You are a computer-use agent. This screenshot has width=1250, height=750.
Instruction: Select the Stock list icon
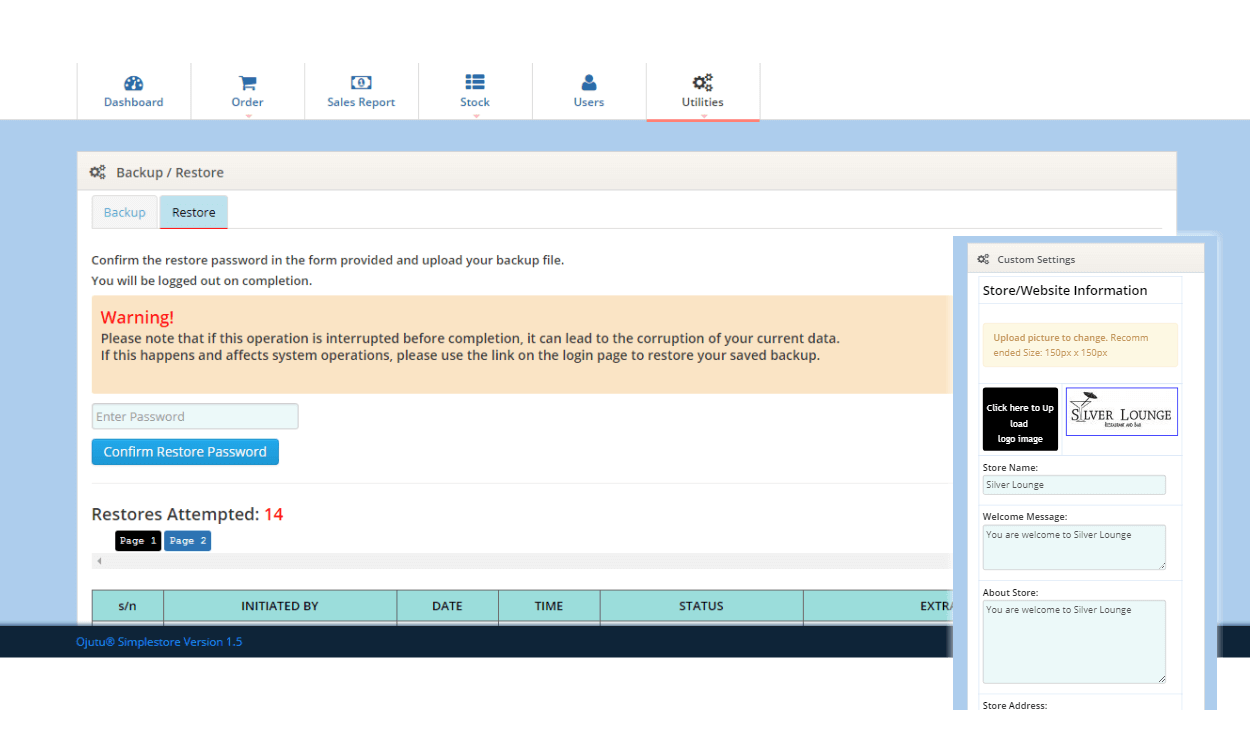click(x=475, y=83)
